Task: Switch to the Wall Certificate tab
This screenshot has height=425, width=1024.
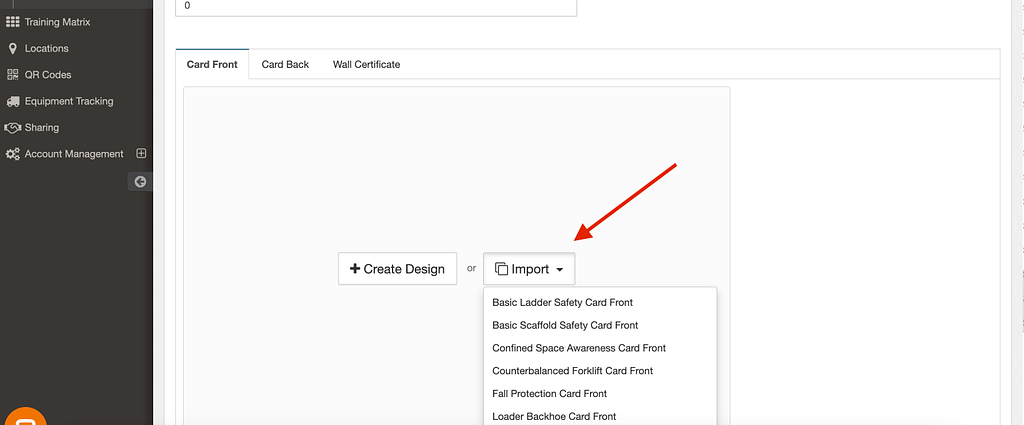Action: tap(366, 65)
